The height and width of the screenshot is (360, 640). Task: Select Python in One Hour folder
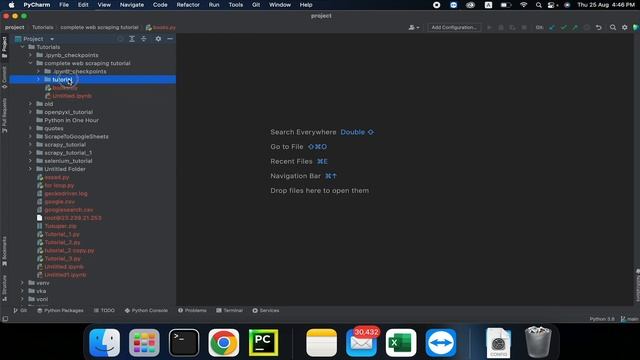[71, 120]
